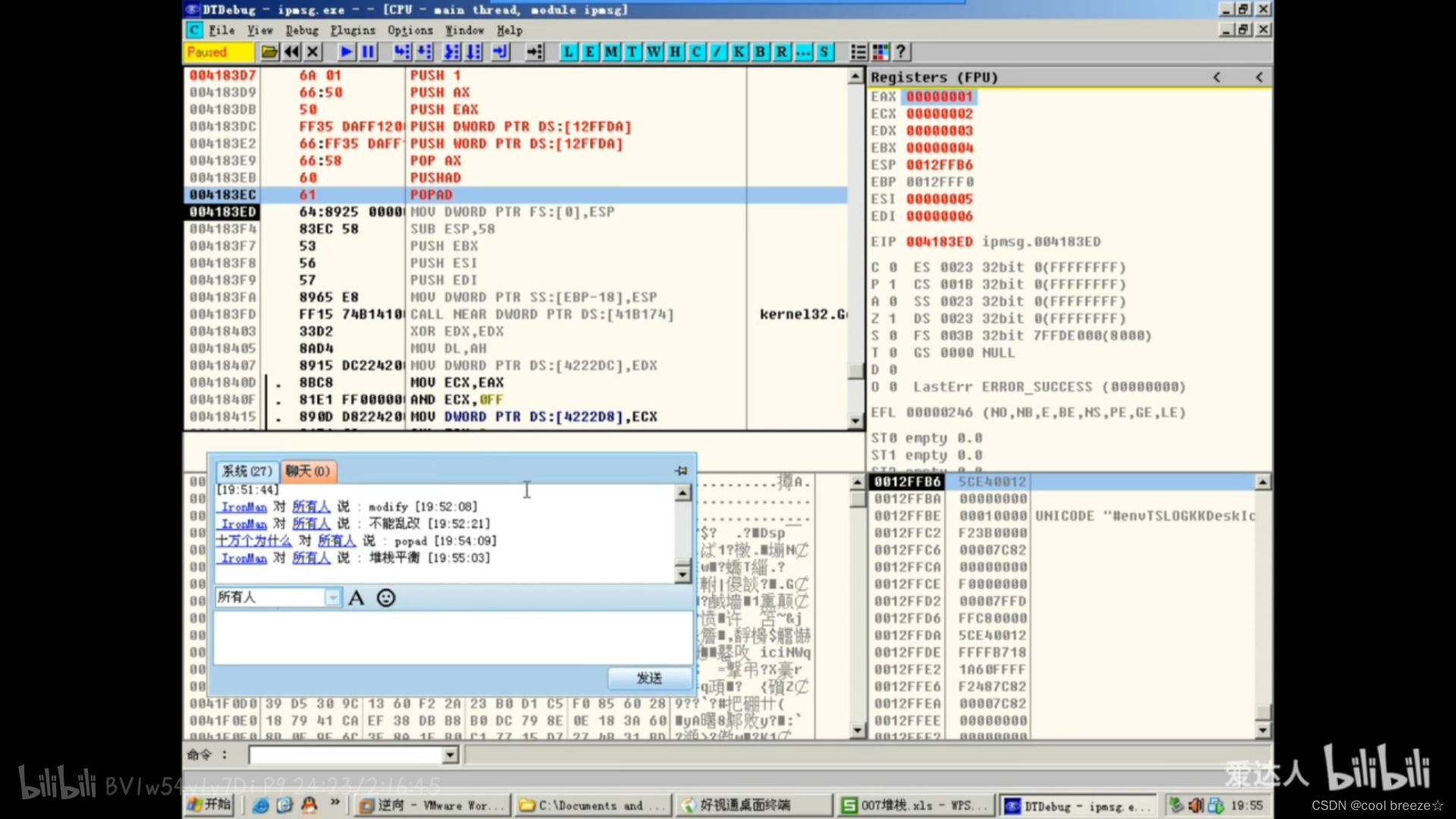Open the appearance color grid icon
1456x819 pixels.
[880, 52]
